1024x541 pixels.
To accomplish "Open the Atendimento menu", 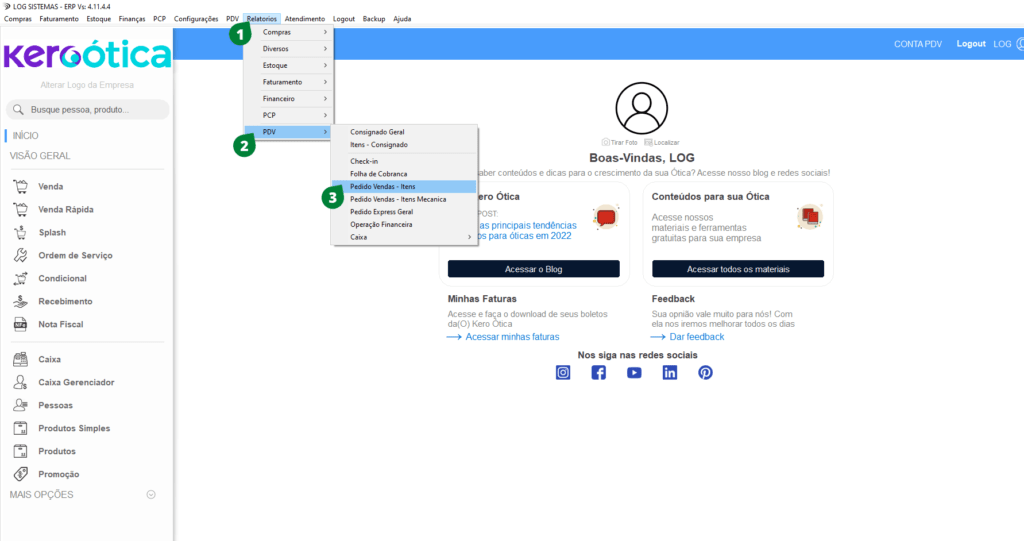I will click(304, 19).
